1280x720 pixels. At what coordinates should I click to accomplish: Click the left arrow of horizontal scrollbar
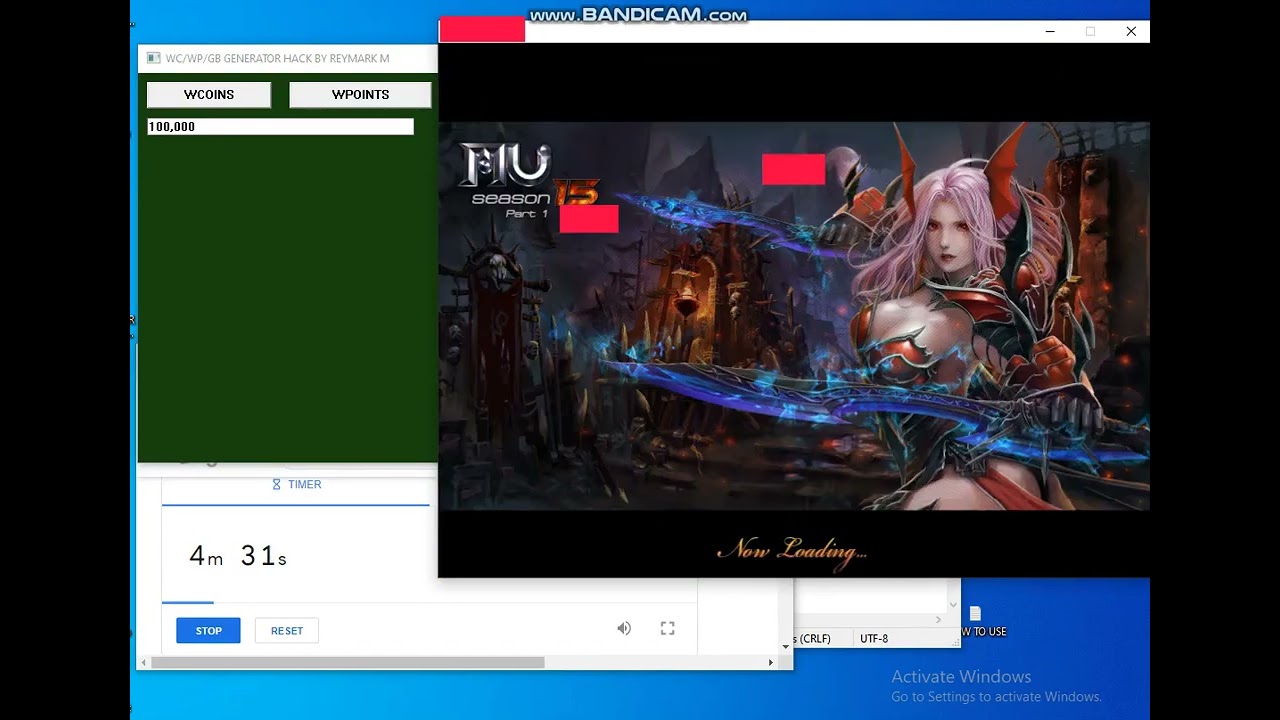pyautogui.click(x=143, y=662)
